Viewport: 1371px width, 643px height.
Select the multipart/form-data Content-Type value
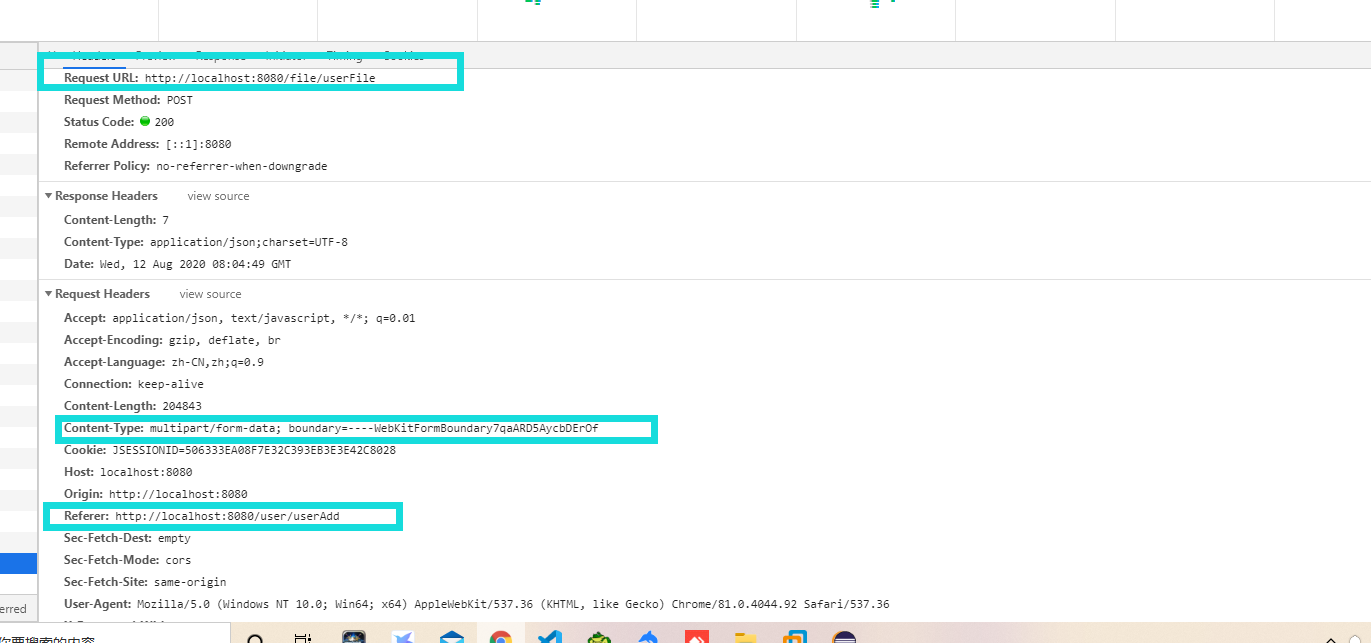(x=374, y=428)
